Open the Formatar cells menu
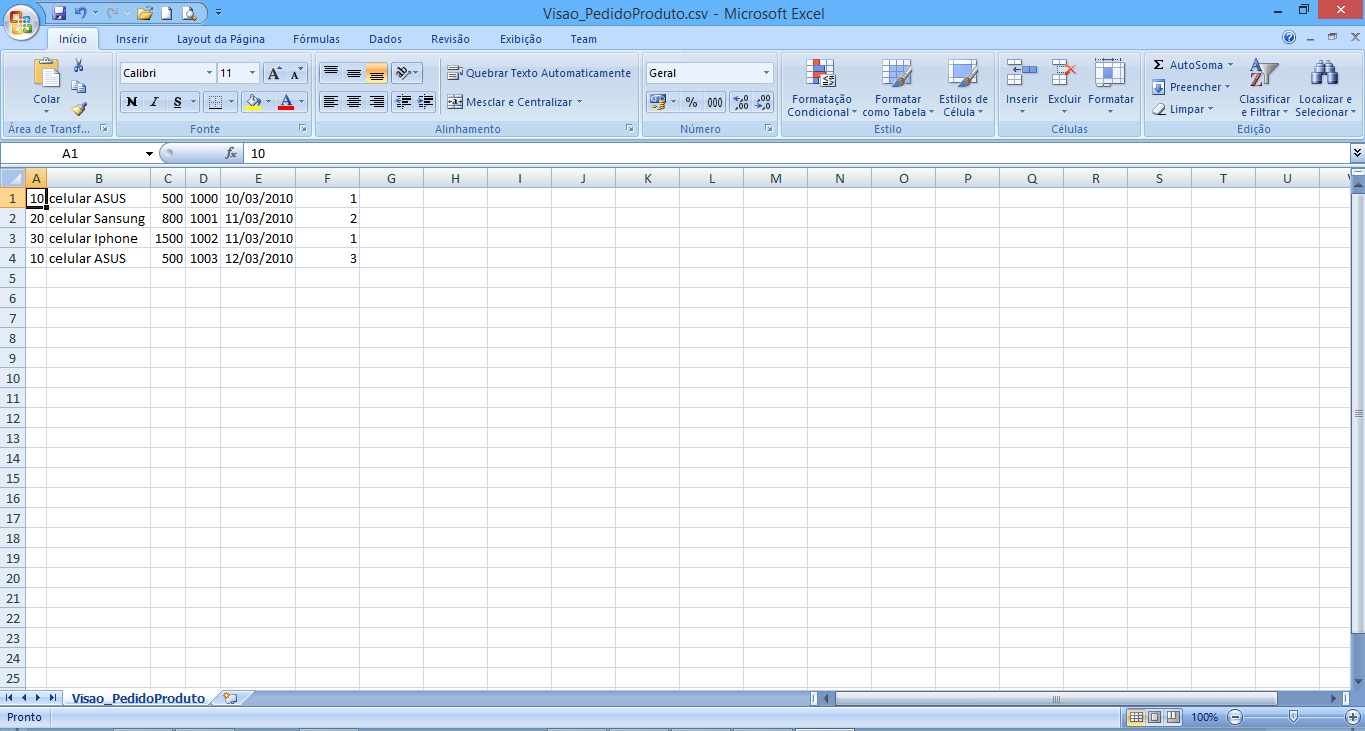Image resolution: width=1365 pixels, height=731 pixels. pos(1110,88)
